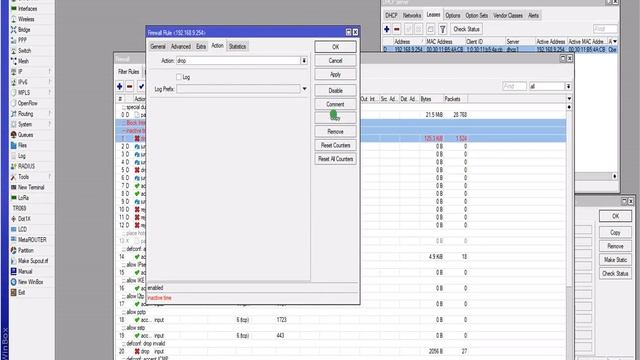Open the Bridge sidebar item
The image size is (640, 360).
click(24, 30)
